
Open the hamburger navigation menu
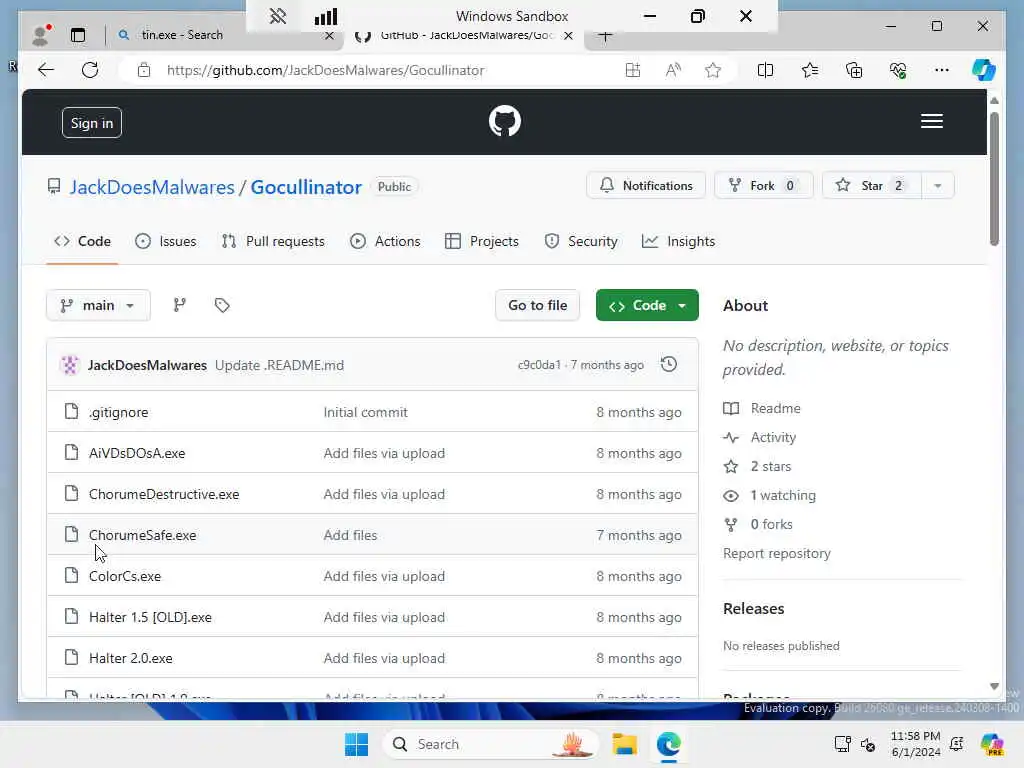(x=931, y=121)
